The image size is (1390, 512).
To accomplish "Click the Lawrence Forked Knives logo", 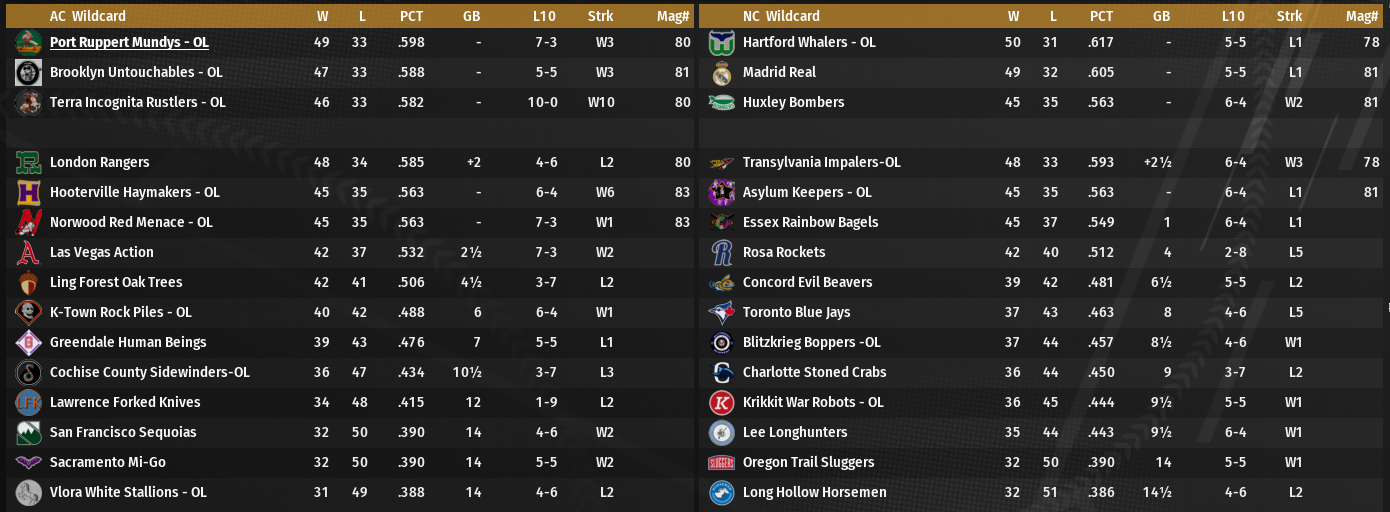I will (x=28, y=402).
